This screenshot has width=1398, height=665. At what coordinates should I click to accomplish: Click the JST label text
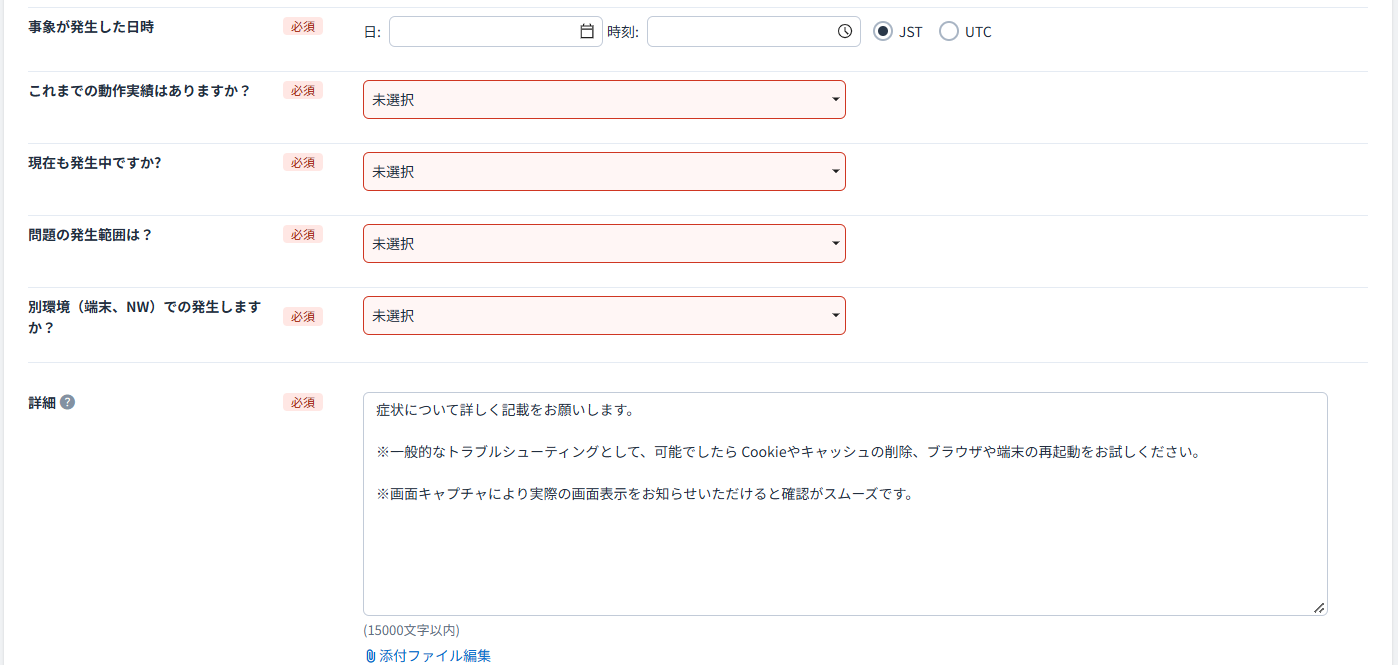coord(910,31)
